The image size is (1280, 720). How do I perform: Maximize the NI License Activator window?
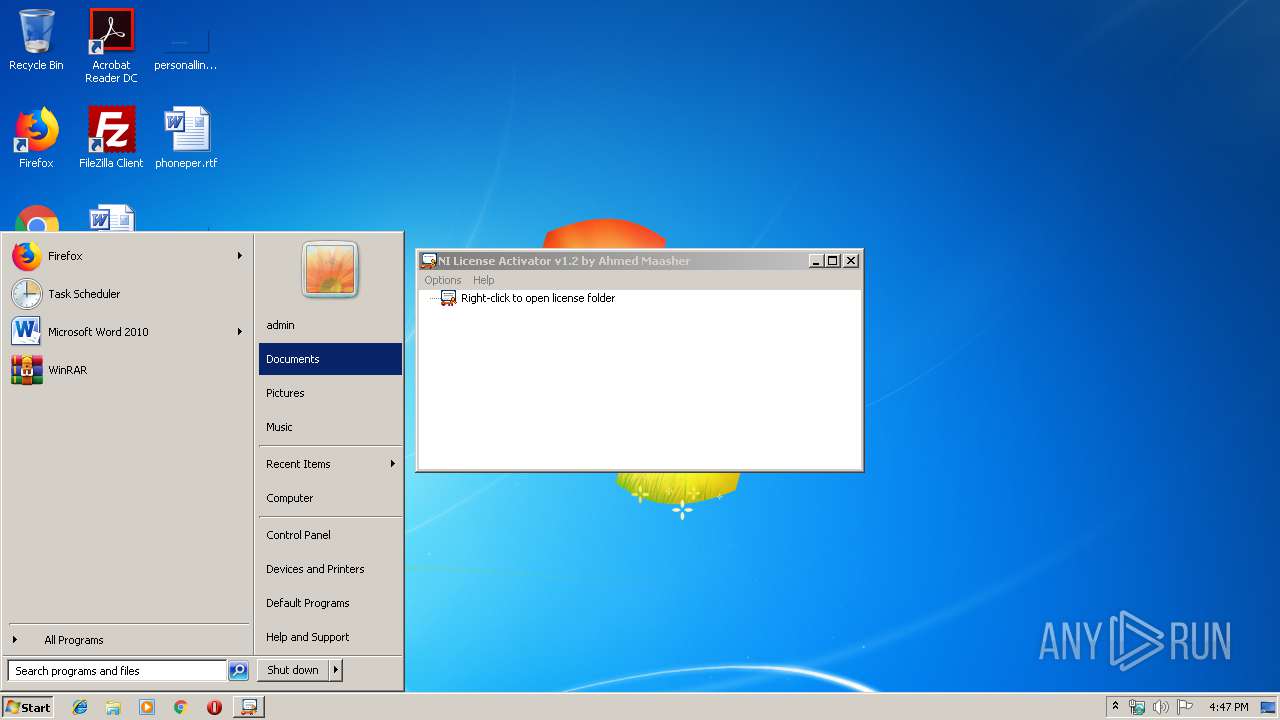click(x=833, y=261)
